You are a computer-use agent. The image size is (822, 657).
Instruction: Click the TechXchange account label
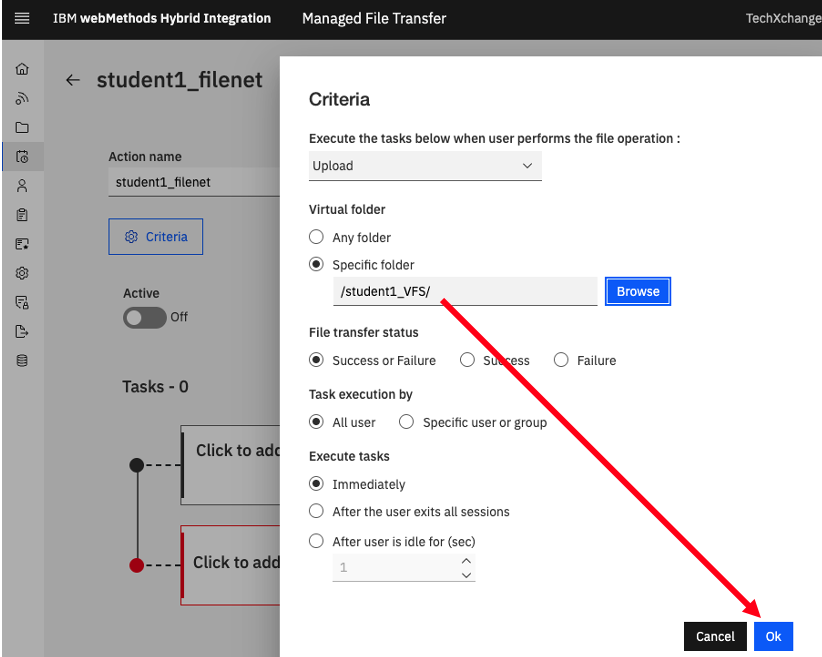tap(783, 18)
